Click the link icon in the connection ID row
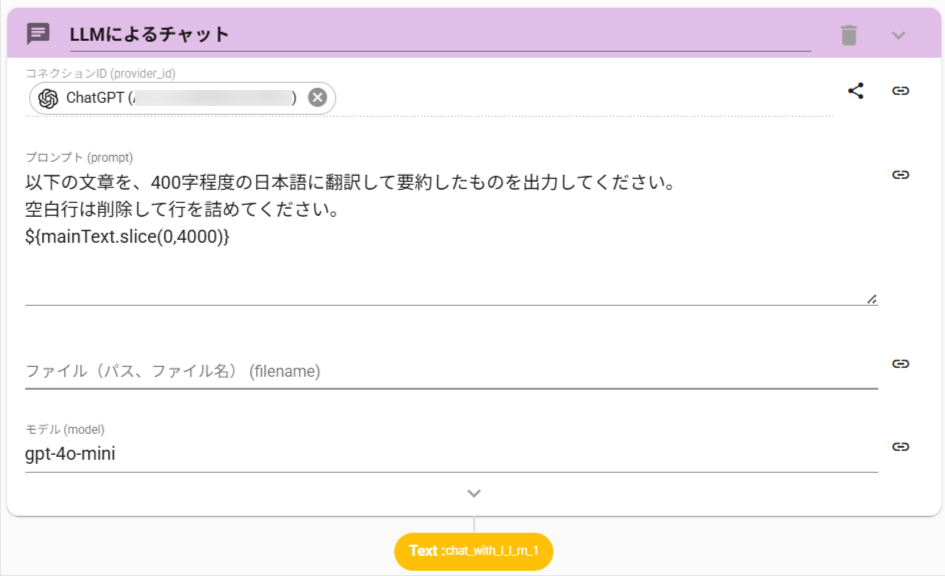945x576 pixels. pos(901,91)
